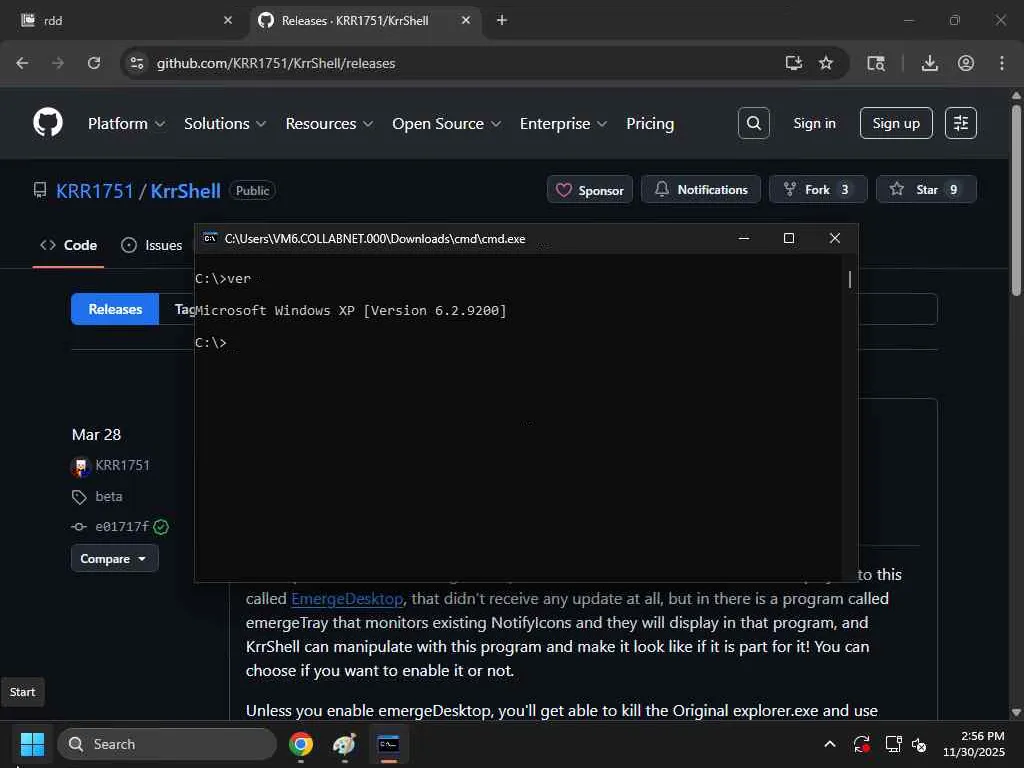The width and height of the screenshot is (1024, 768).
Task: Open Chrome downloads icon
Action: pos(929,63)
